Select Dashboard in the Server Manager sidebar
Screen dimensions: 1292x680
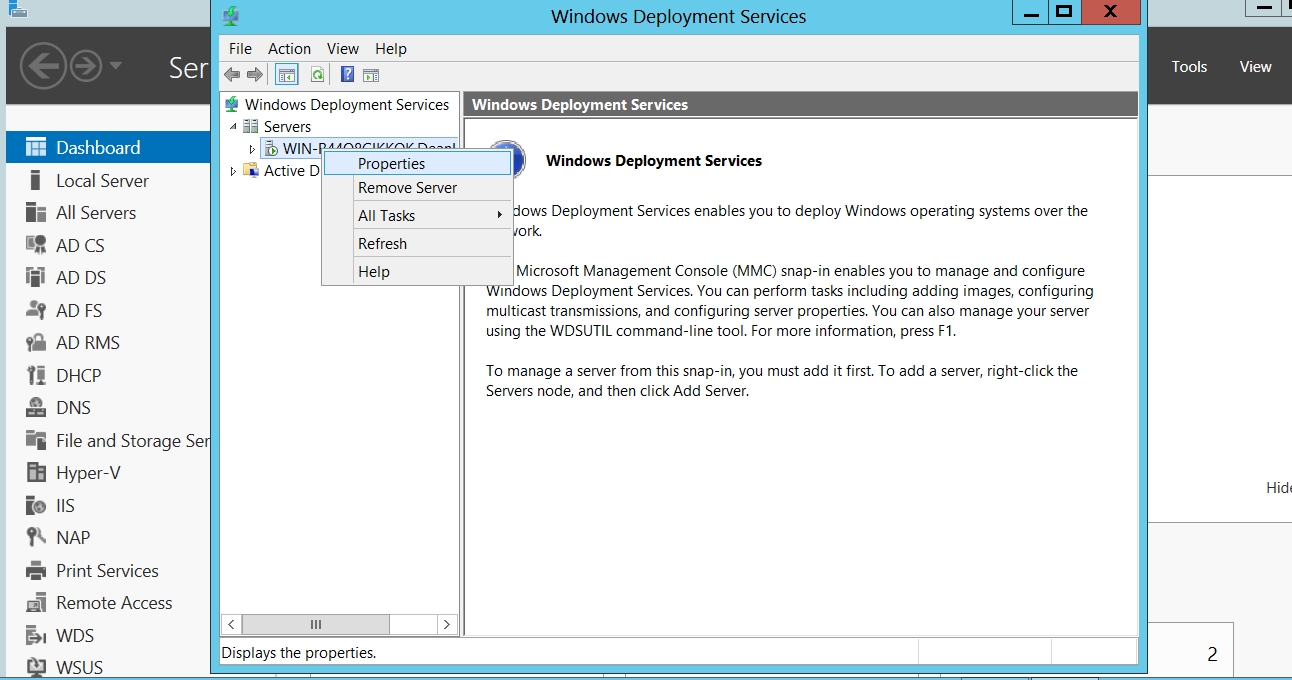click(x=97, y=148)
